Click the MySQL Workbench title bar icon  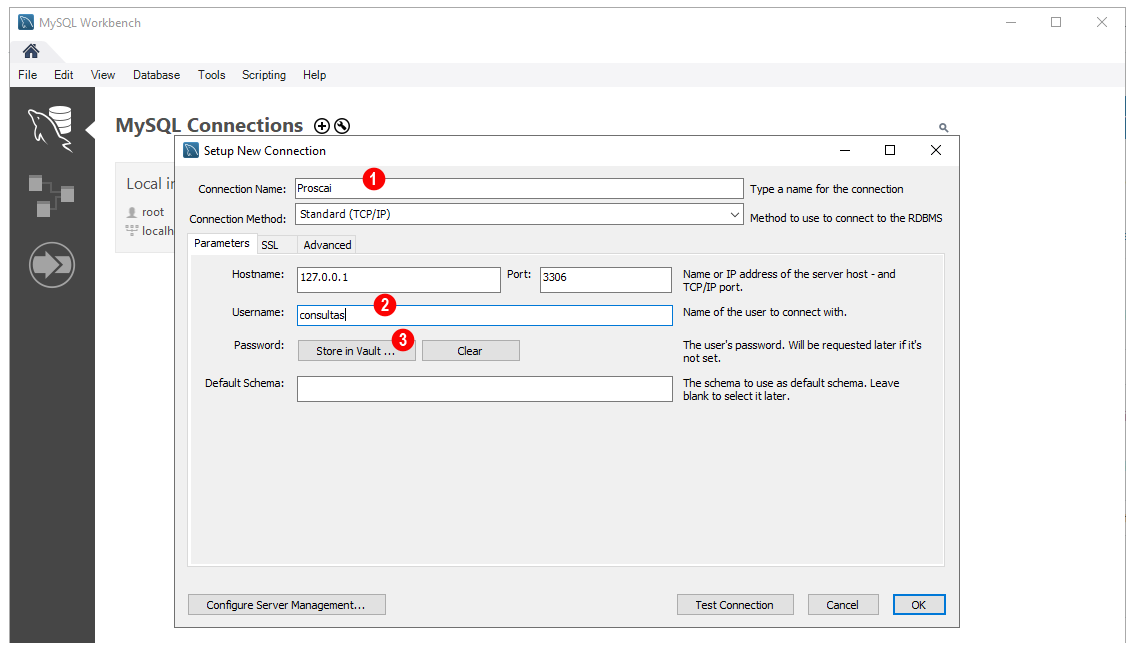[x=26, y=22]
